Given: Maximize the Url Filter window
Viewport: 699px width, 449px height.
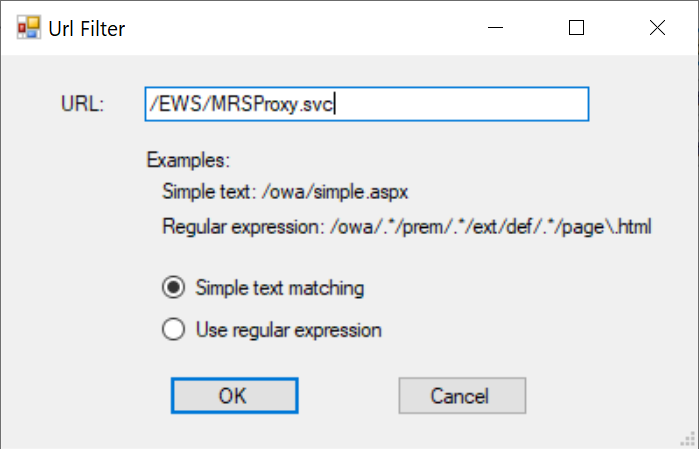Looking at the screenshot, I should (576, 28).
